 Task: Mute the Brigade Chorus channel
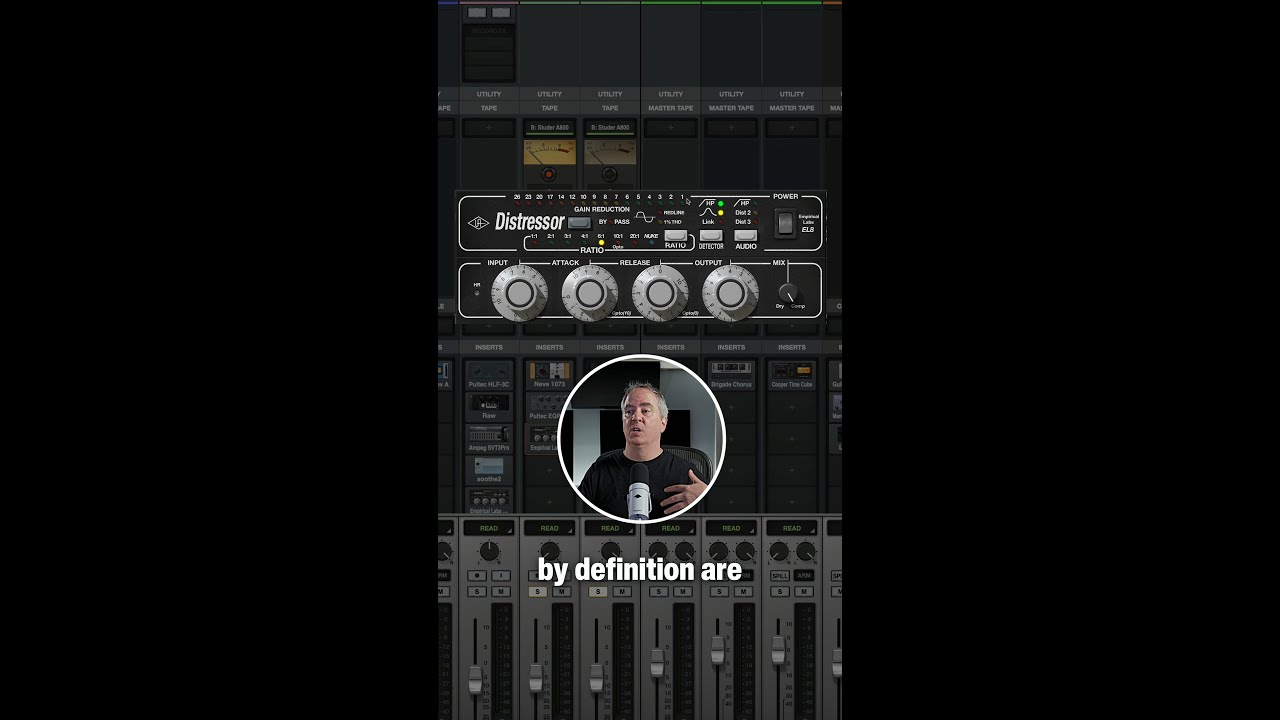pyautogui.click(x=743, y=592)
